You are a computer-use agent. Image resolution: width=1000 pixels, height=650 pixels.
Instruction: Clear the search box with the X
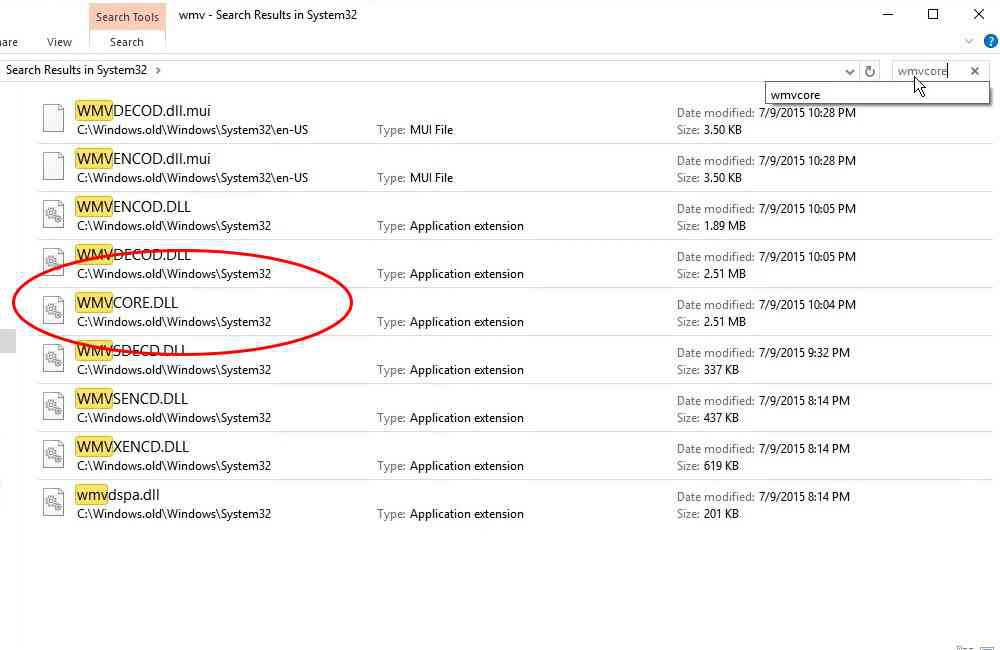pyautogui.click(x=974, y=71)
